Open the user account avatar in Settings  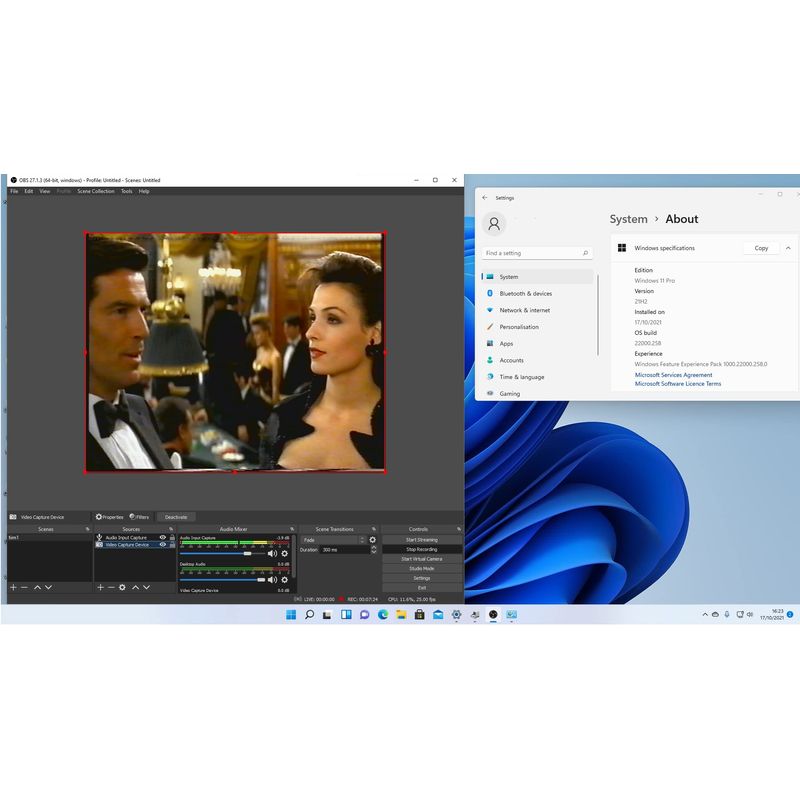(494, 223)
